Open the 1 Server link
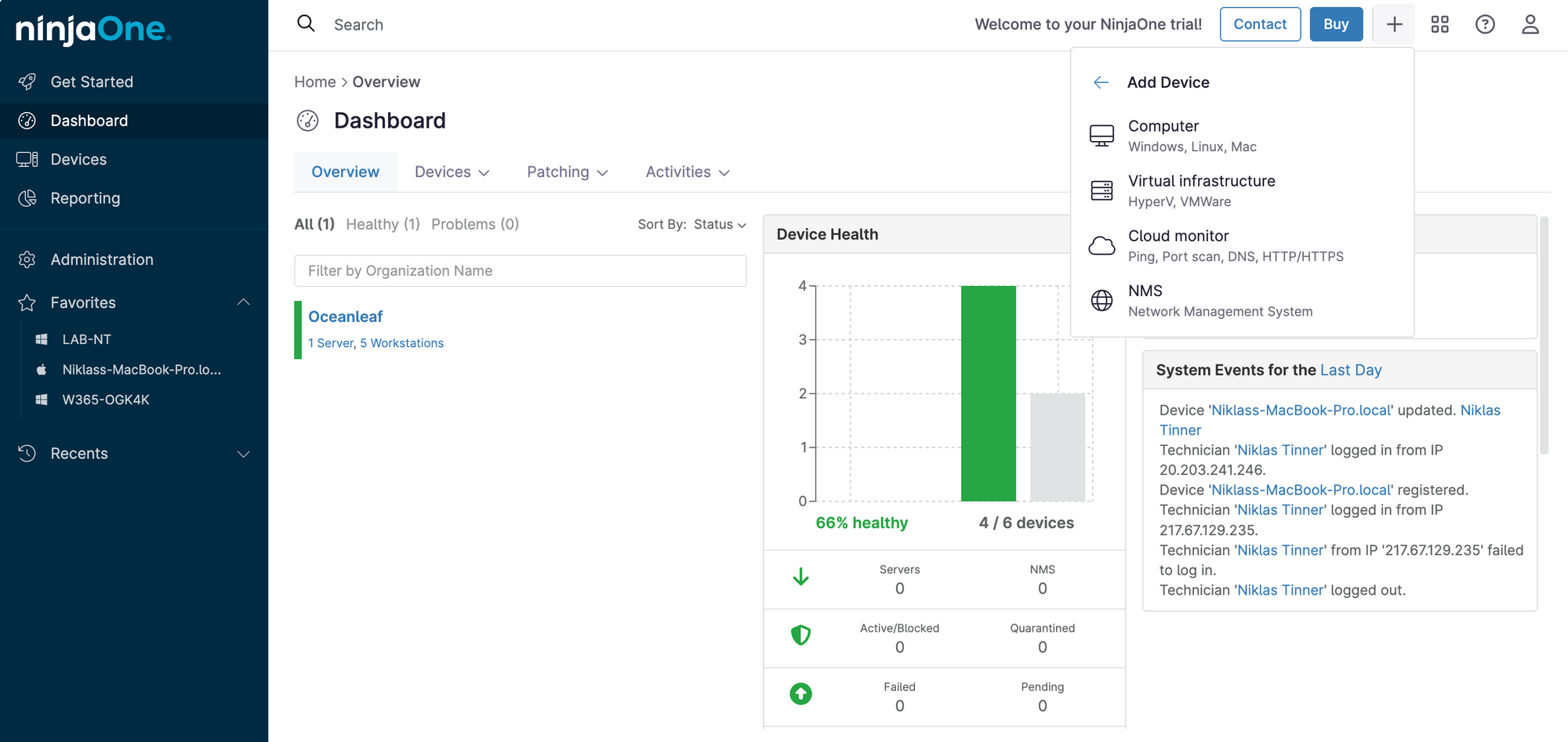Viewport: 1568px width, 742px height. [x=331, y=343]
